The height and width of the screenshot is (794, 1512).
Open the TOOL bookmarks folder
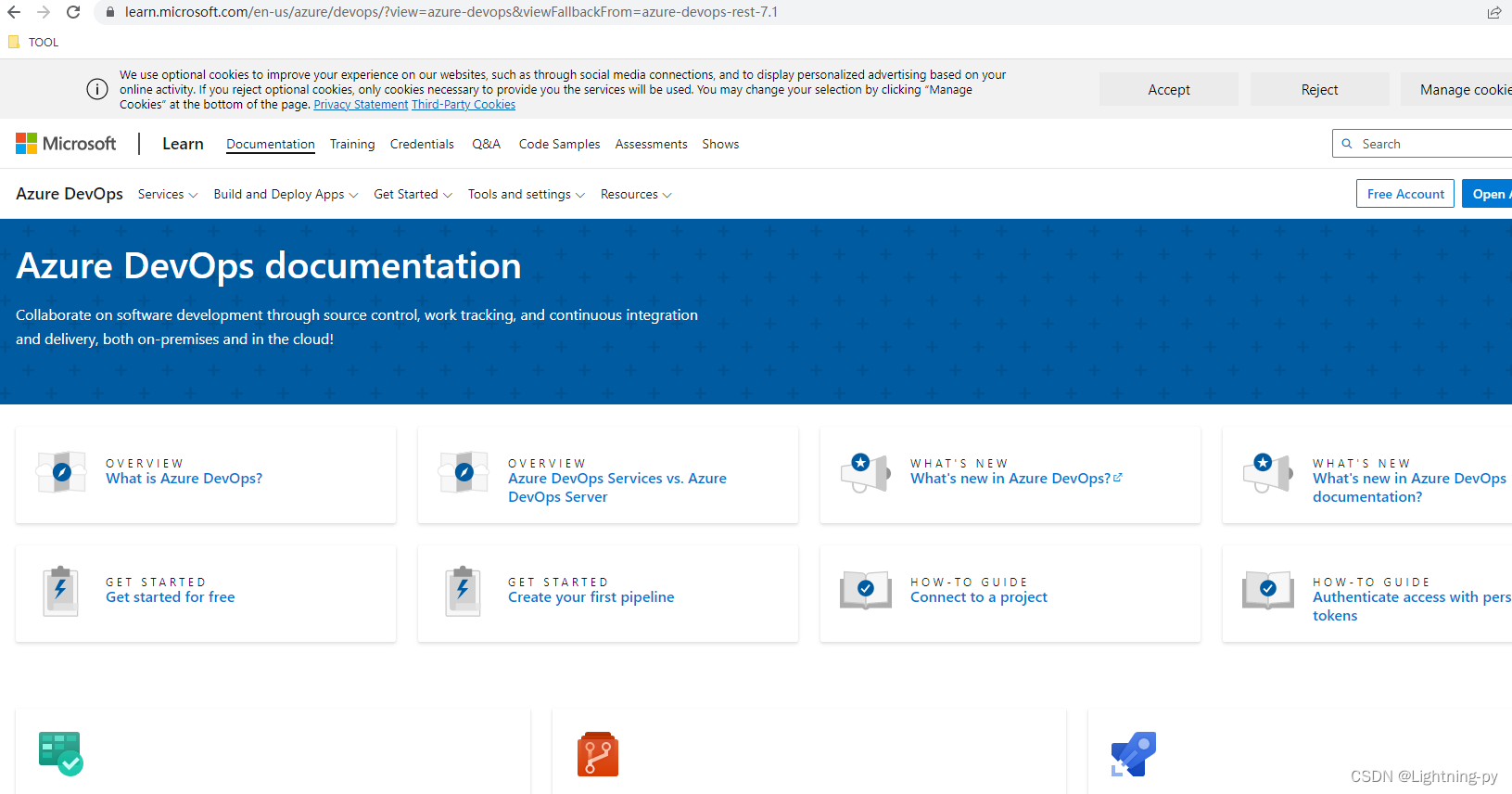(33, 42)
